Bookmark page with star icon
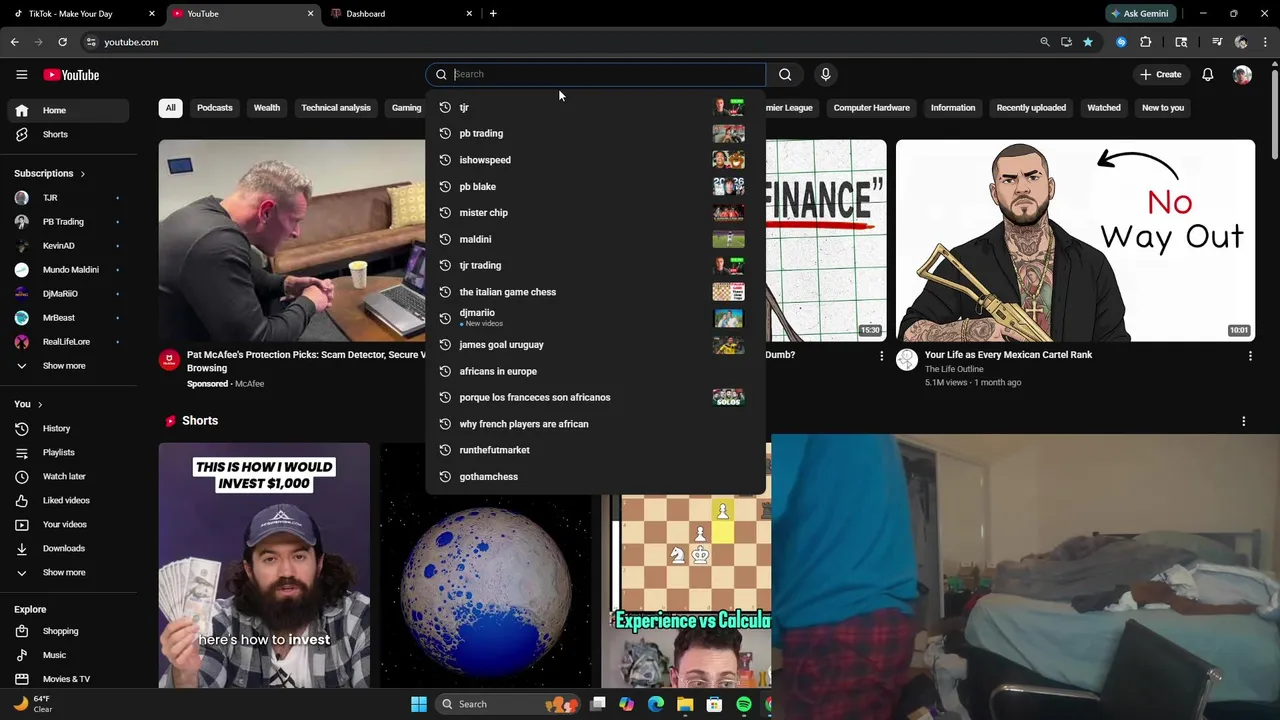Image resolution: width=1280 pixels, height=720 pixels. point(1088,42)
